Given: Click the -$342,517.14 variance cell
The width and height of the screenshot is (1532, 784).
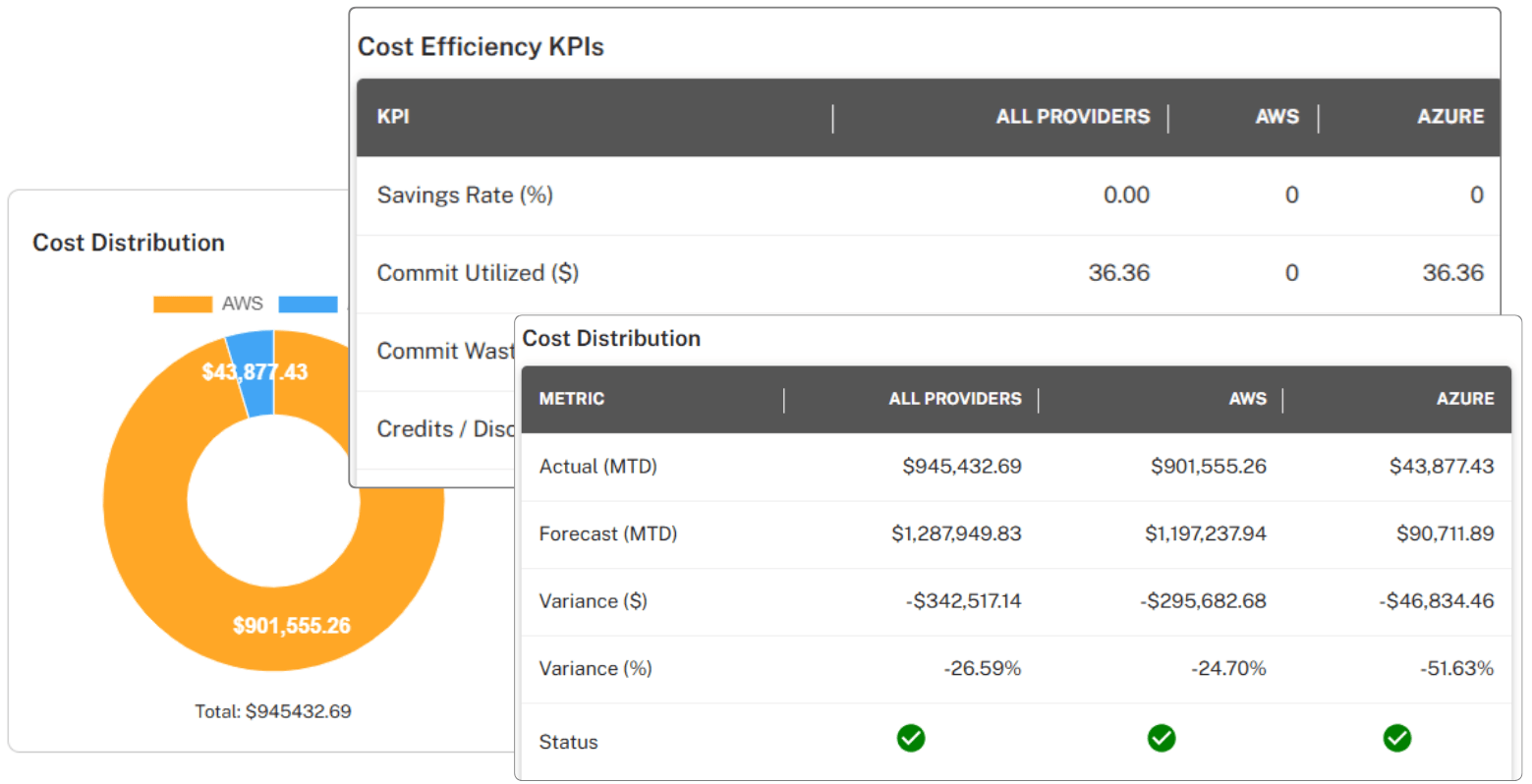Looking at the screenshot, I should pos(963,601).
